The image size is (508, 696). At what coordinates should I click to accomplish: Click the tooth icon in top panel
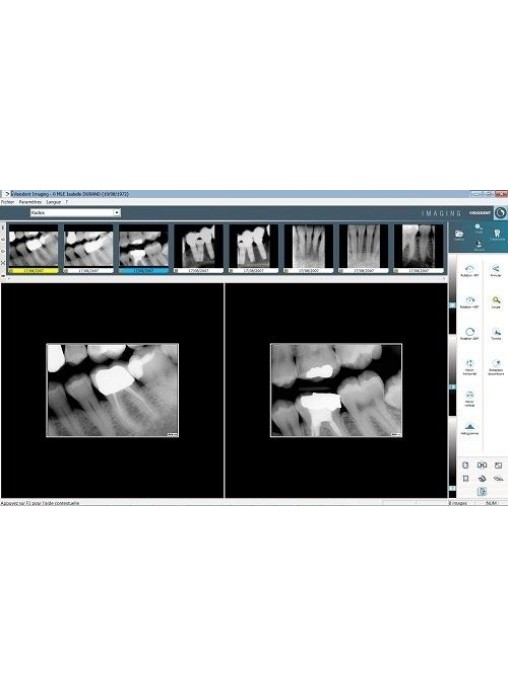497,233
